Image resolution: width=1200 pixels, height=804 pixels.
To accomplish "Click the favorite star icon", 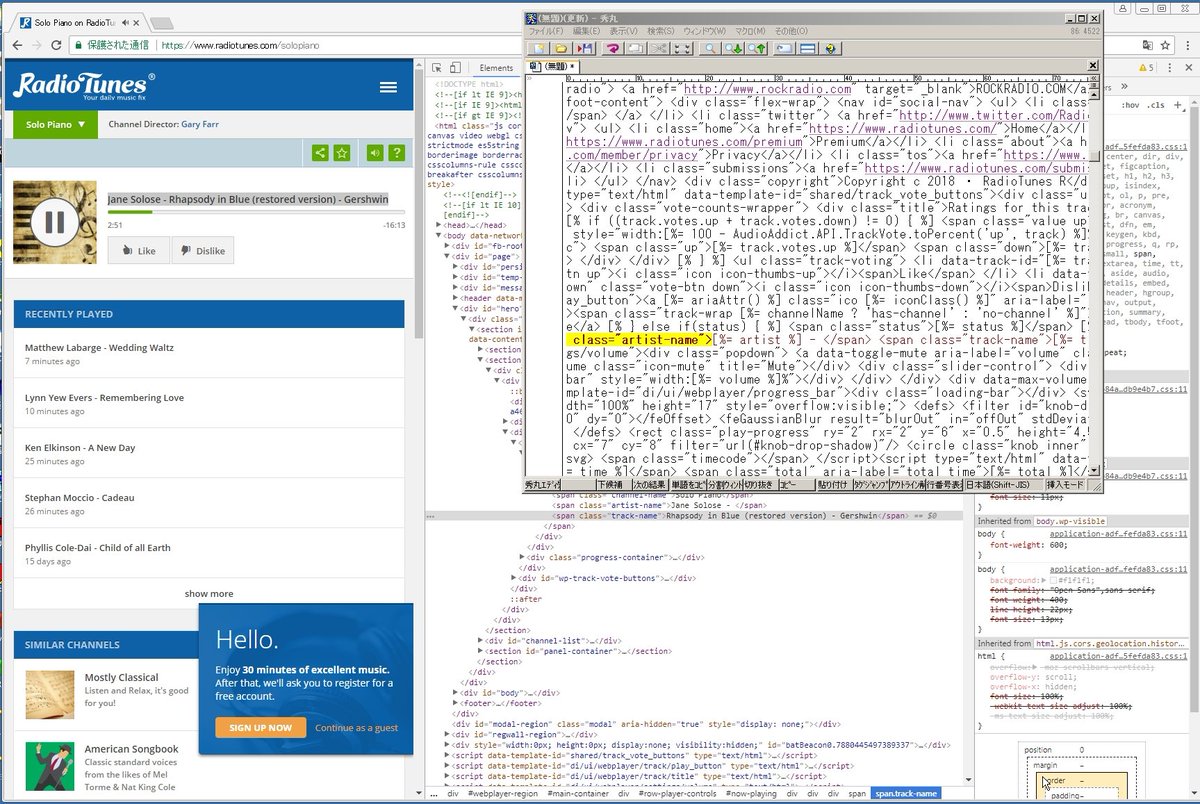I will pyautogui.click(x=342, y=153).
